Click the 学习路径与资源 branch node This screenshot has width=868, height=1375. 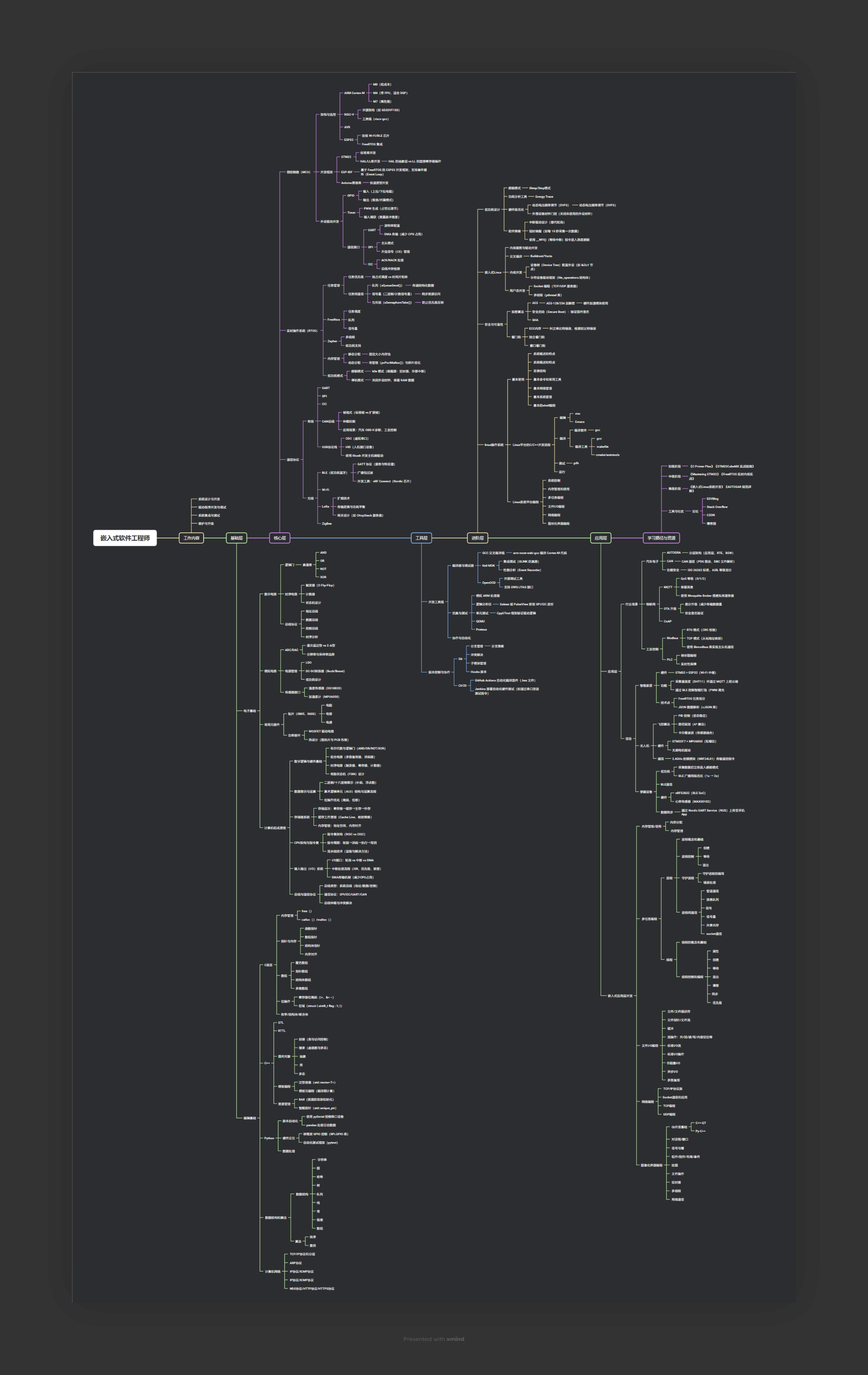coord(661,538)
